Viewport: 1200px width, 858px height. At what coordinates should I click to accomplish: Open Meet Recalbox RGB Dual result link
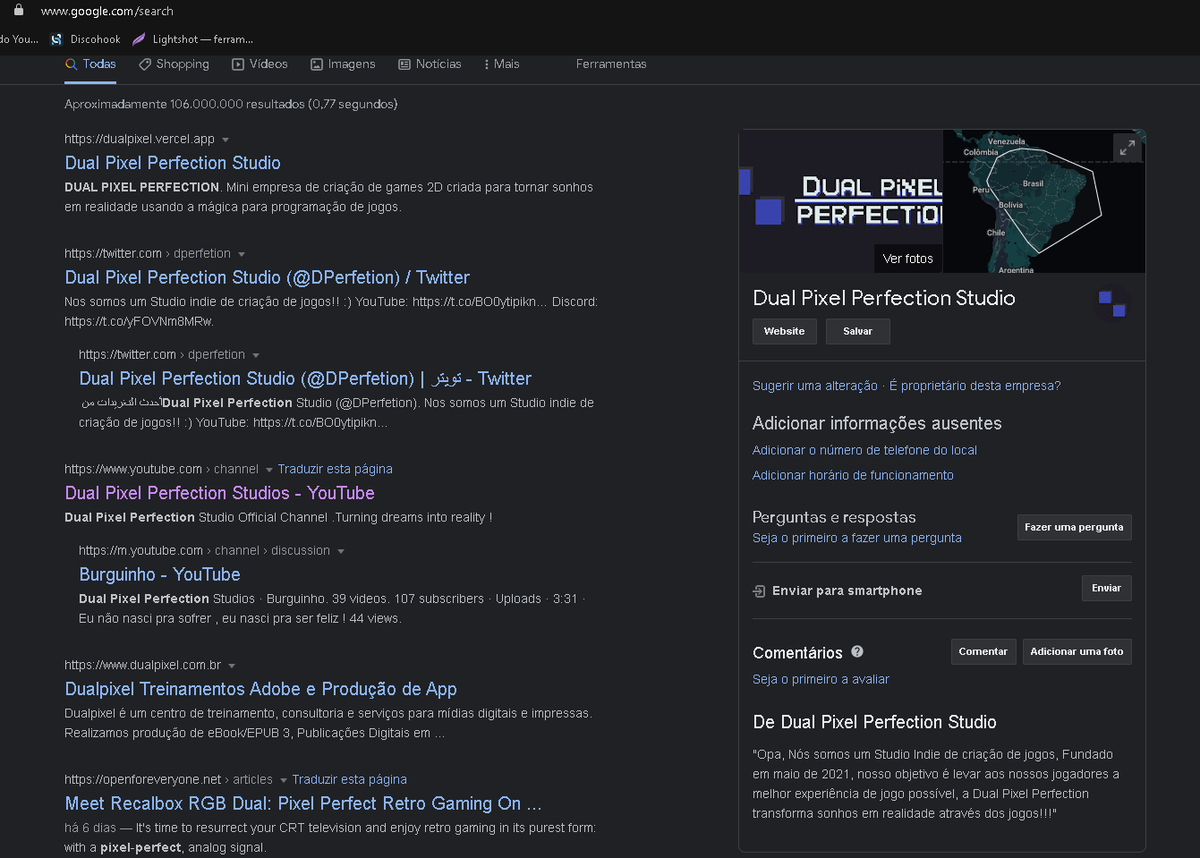click(x=304, y=803)
